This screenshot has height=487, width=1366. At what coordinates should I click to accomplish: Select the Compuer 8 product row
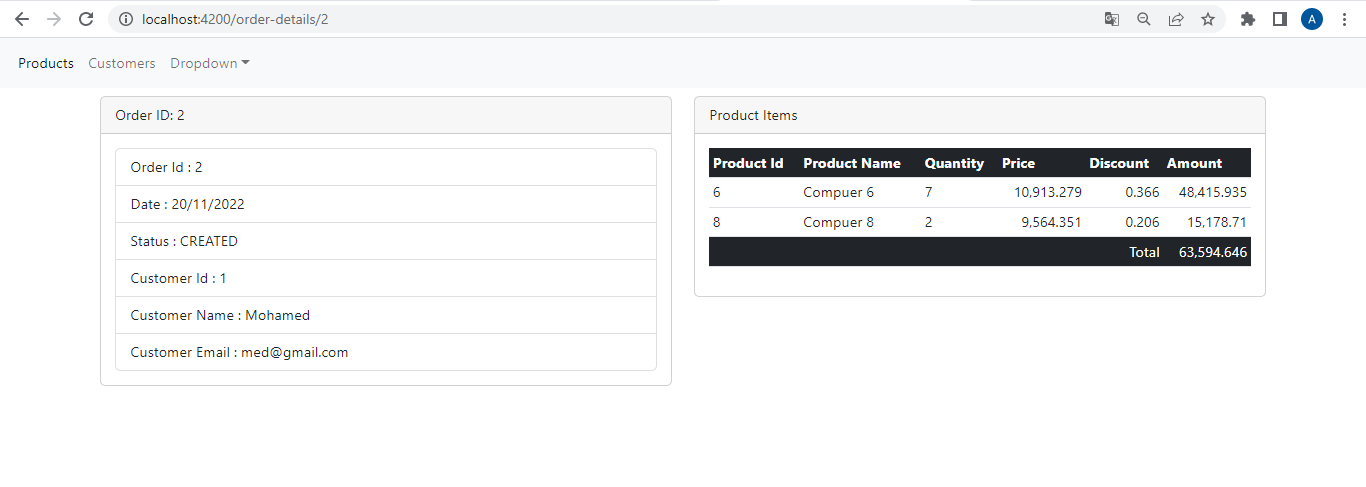[x=838, y=222]
